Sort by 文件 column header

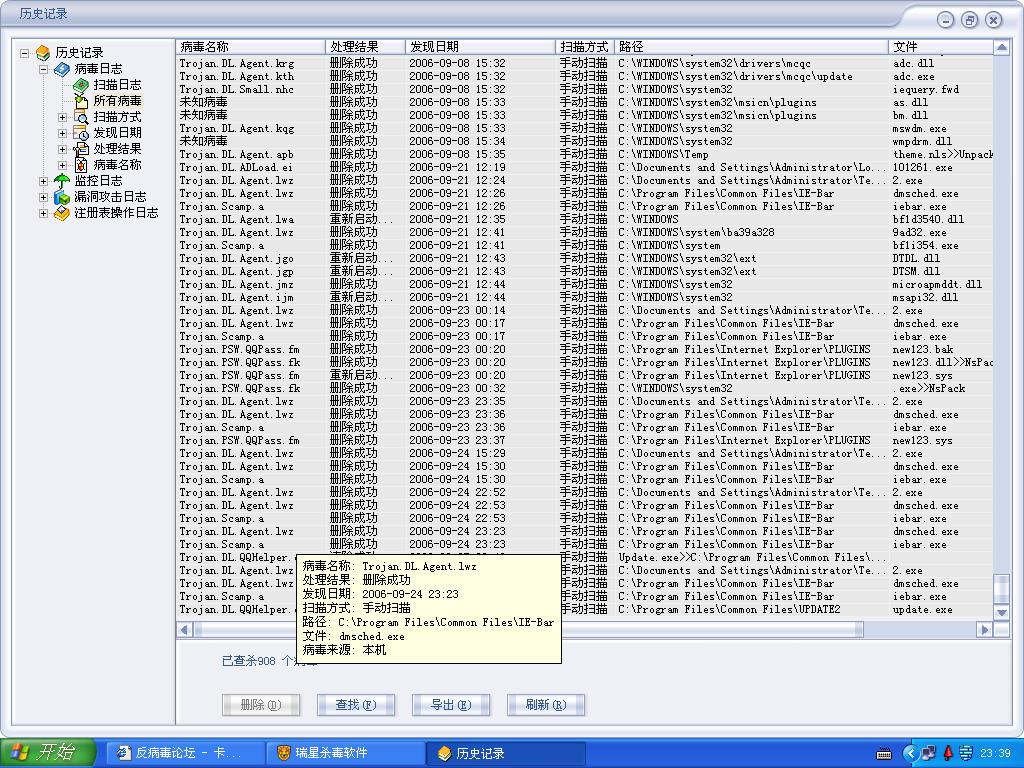[940, 47]
